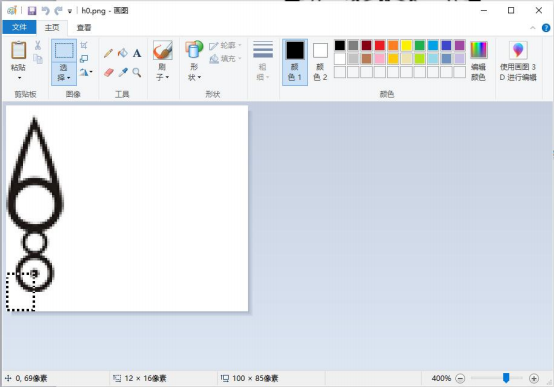
Task: Select the Color picker eyedropper
Action: coord(123,72)
